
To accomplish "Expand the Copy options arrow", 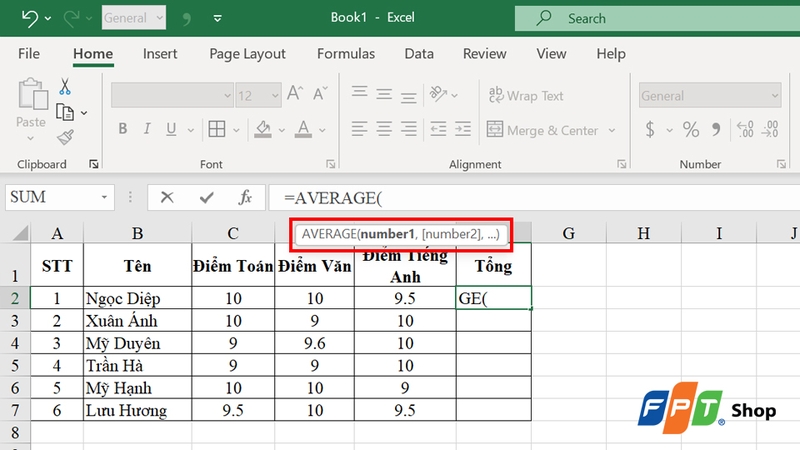I will 84,113.
